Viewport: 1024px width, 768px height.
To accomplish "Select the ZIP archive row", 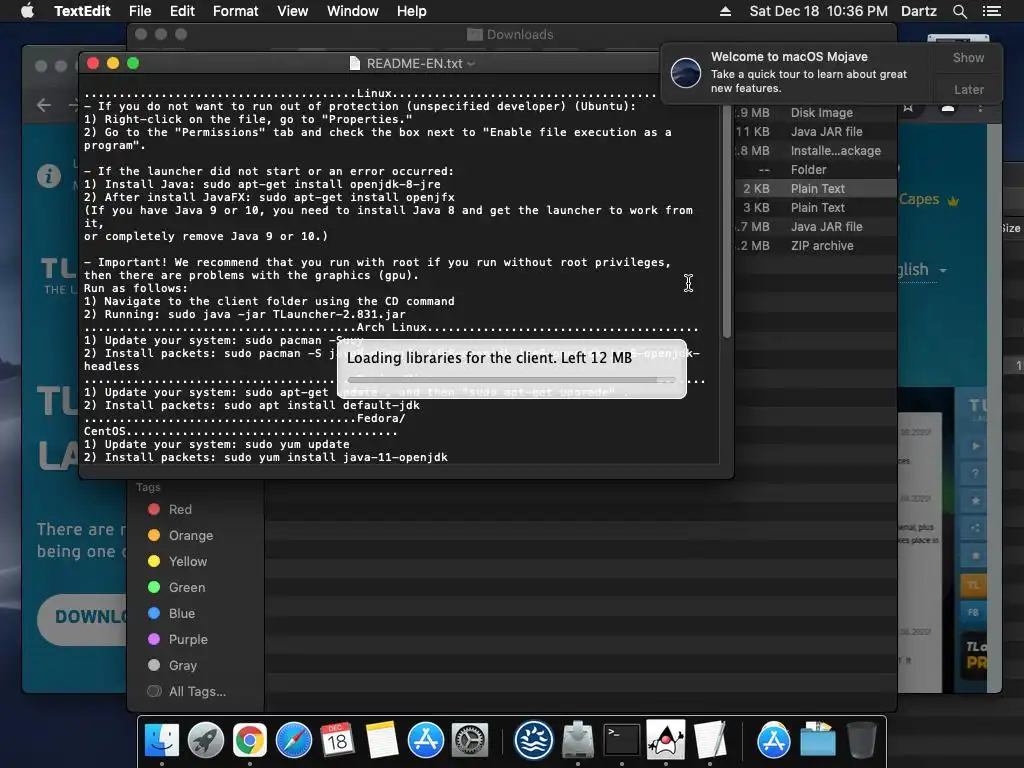I will point(815,246).
